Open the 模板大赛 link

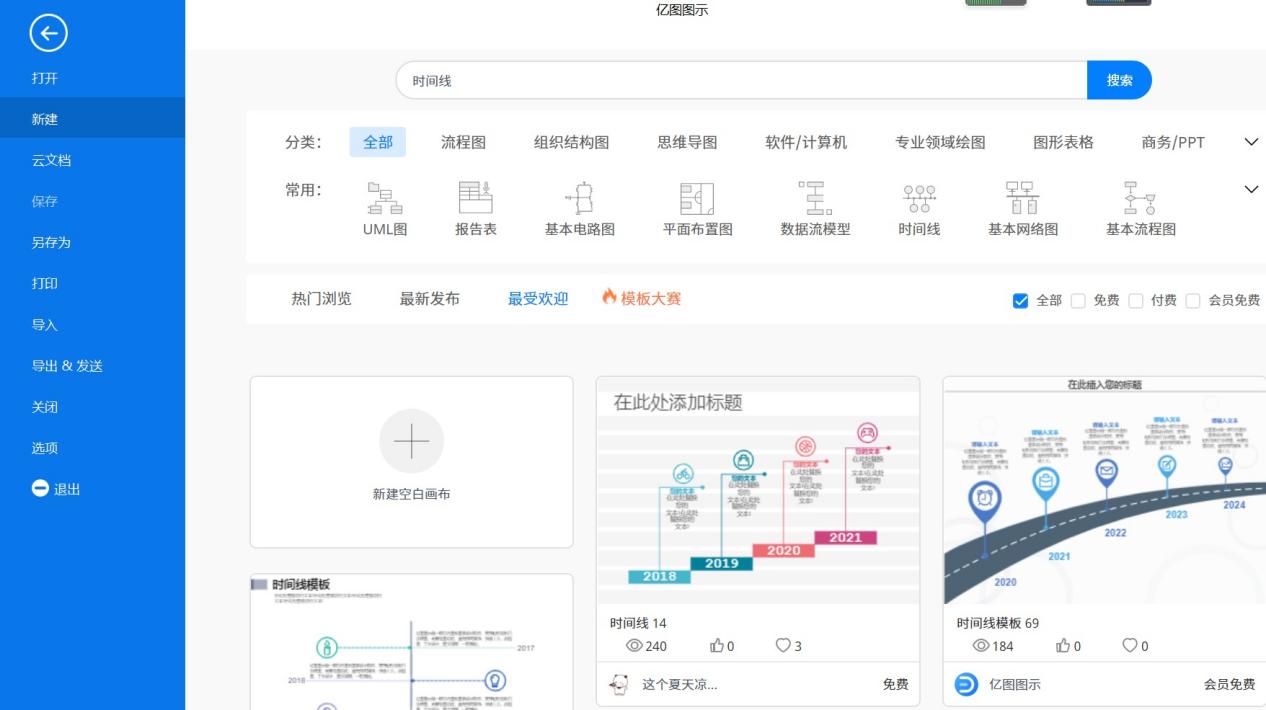point(641,298)
